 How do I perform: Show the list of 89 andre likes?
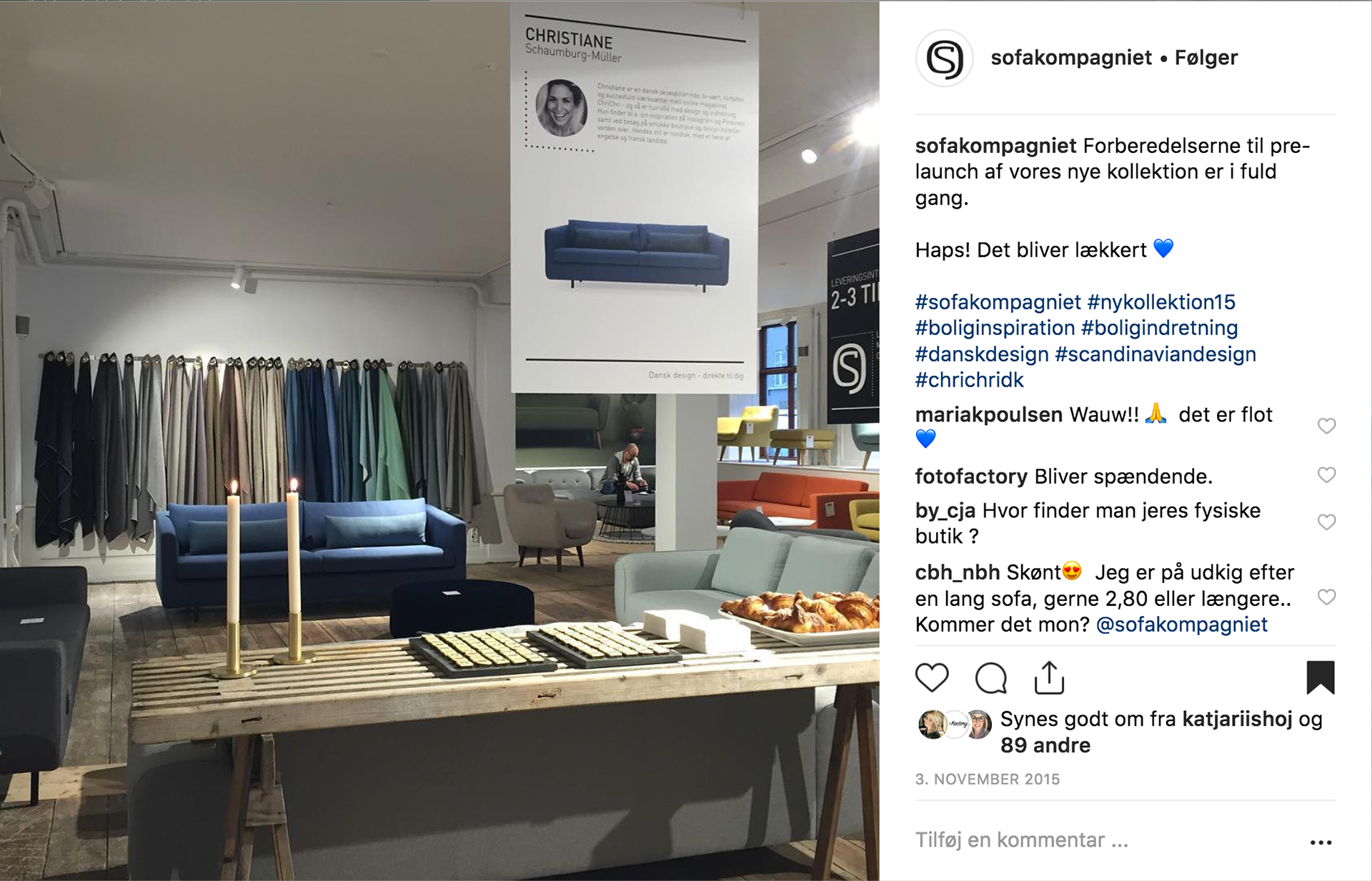(1045, 745)
